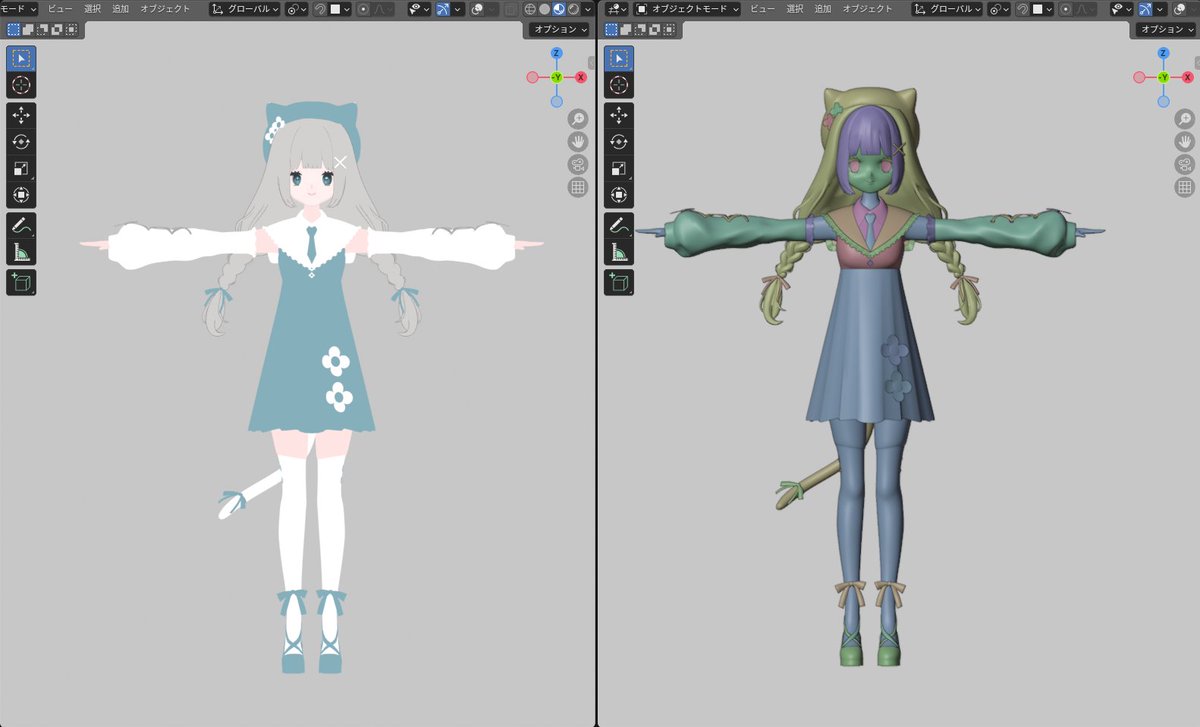This screenshot has height=727, width=1200.
Task: Activate the Transform tool in left viewport
Action: 21,194
